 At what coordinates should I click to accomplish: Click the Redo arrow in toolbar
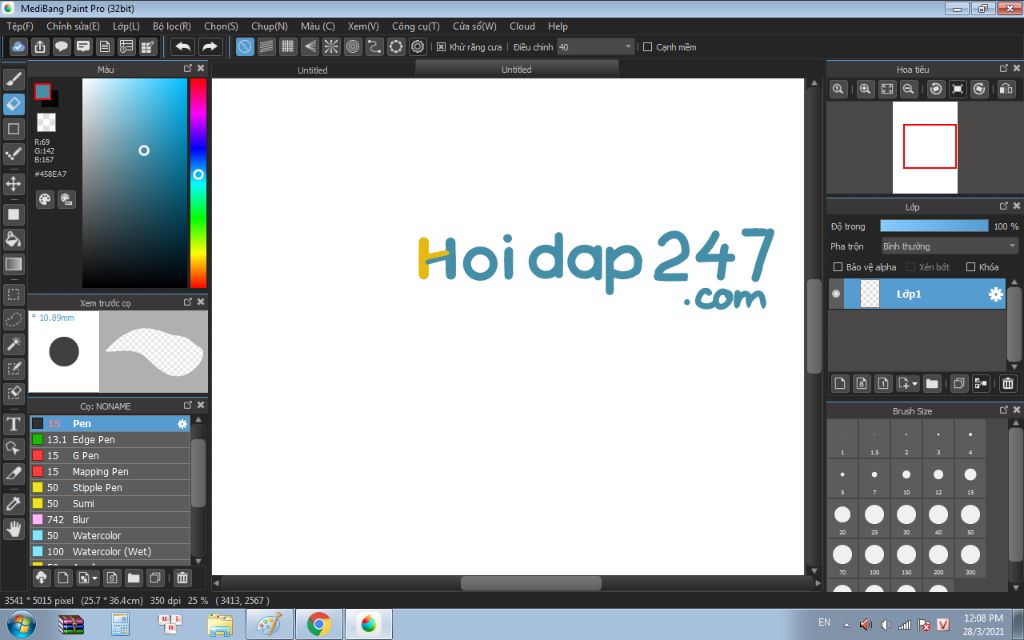pos(210,47)
